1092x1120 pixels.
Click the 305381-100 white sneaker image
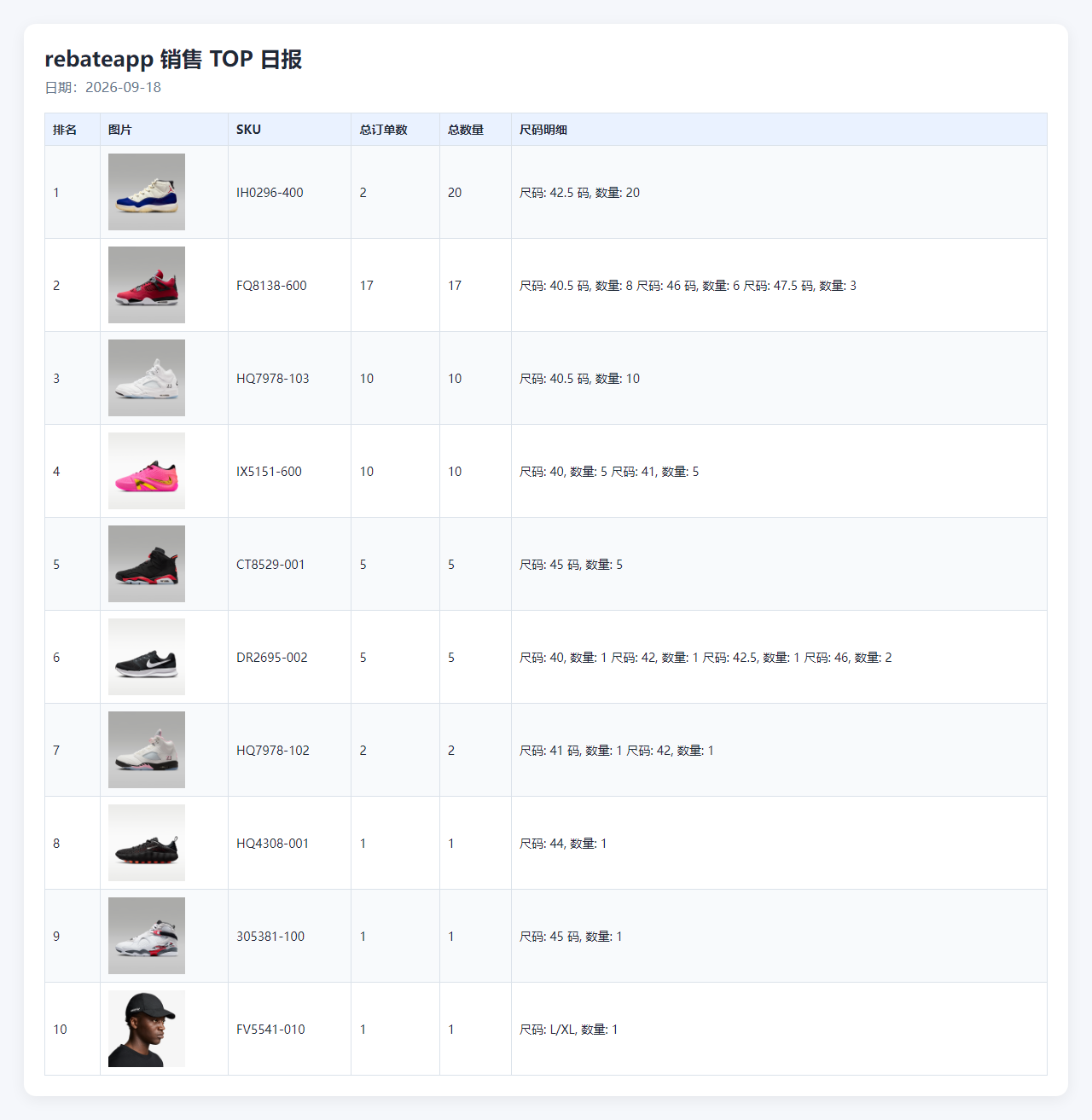(x=147, y=936)
